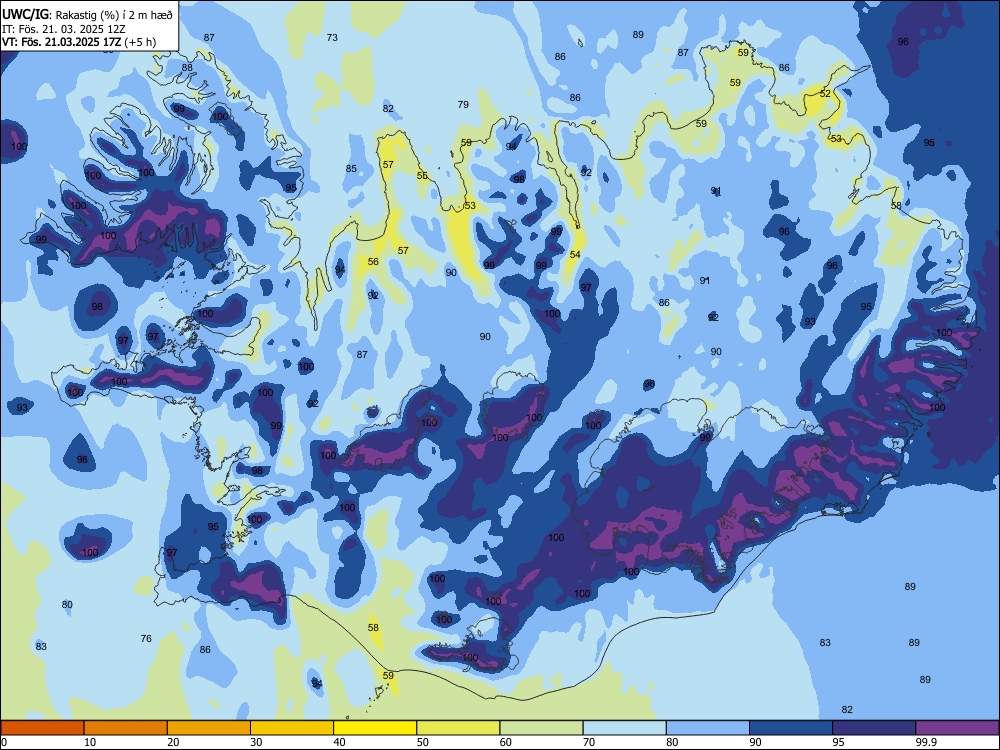Pick the pale green 60–70 legend swatch
This screenshot has width=1000, height=750.
(541, 728)
